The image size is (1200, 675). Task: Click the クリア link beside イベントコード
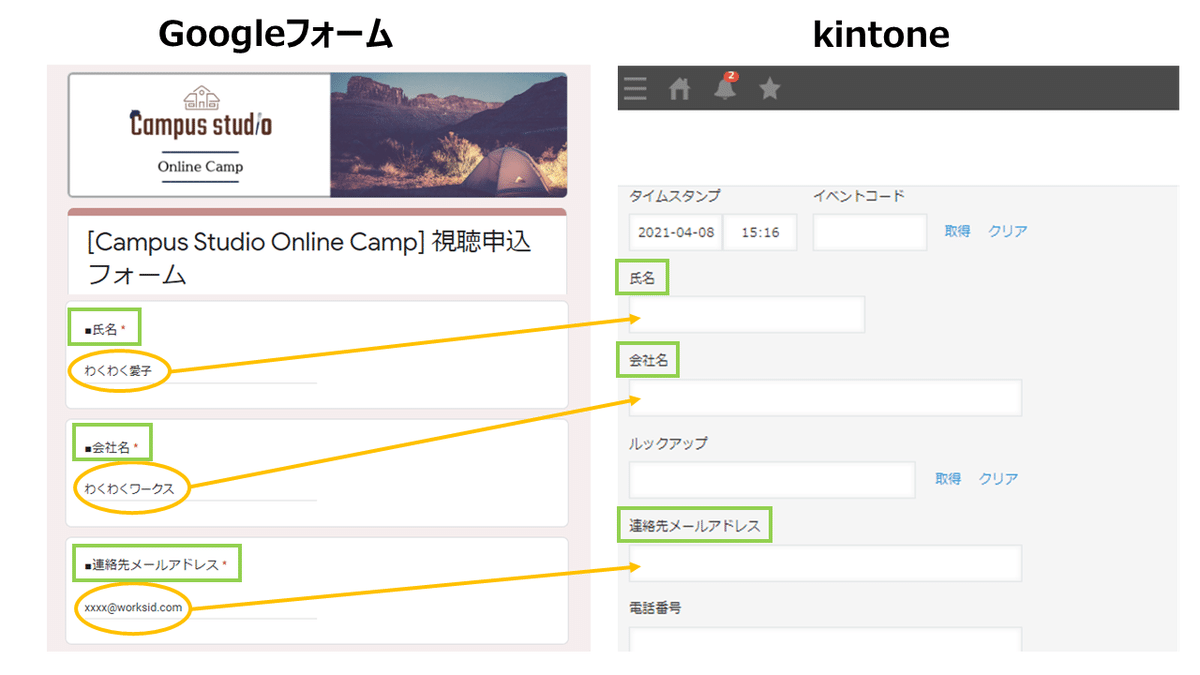click(x=1008, y=231)
